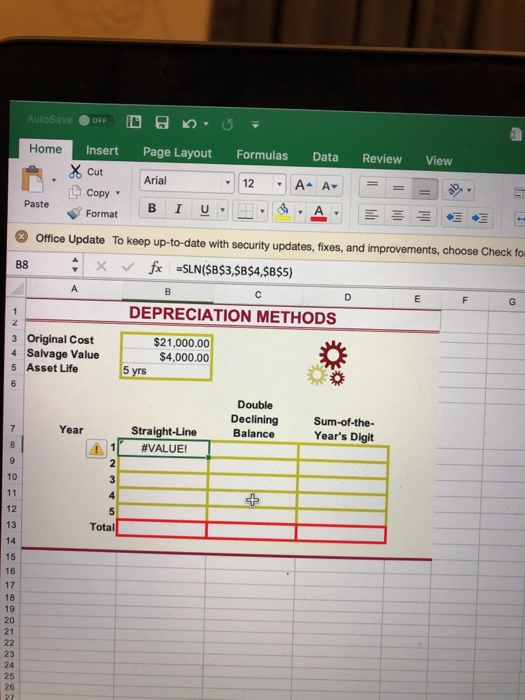Increase font size with the A up button
525x700 pixels.
click(x=304, y=185)
